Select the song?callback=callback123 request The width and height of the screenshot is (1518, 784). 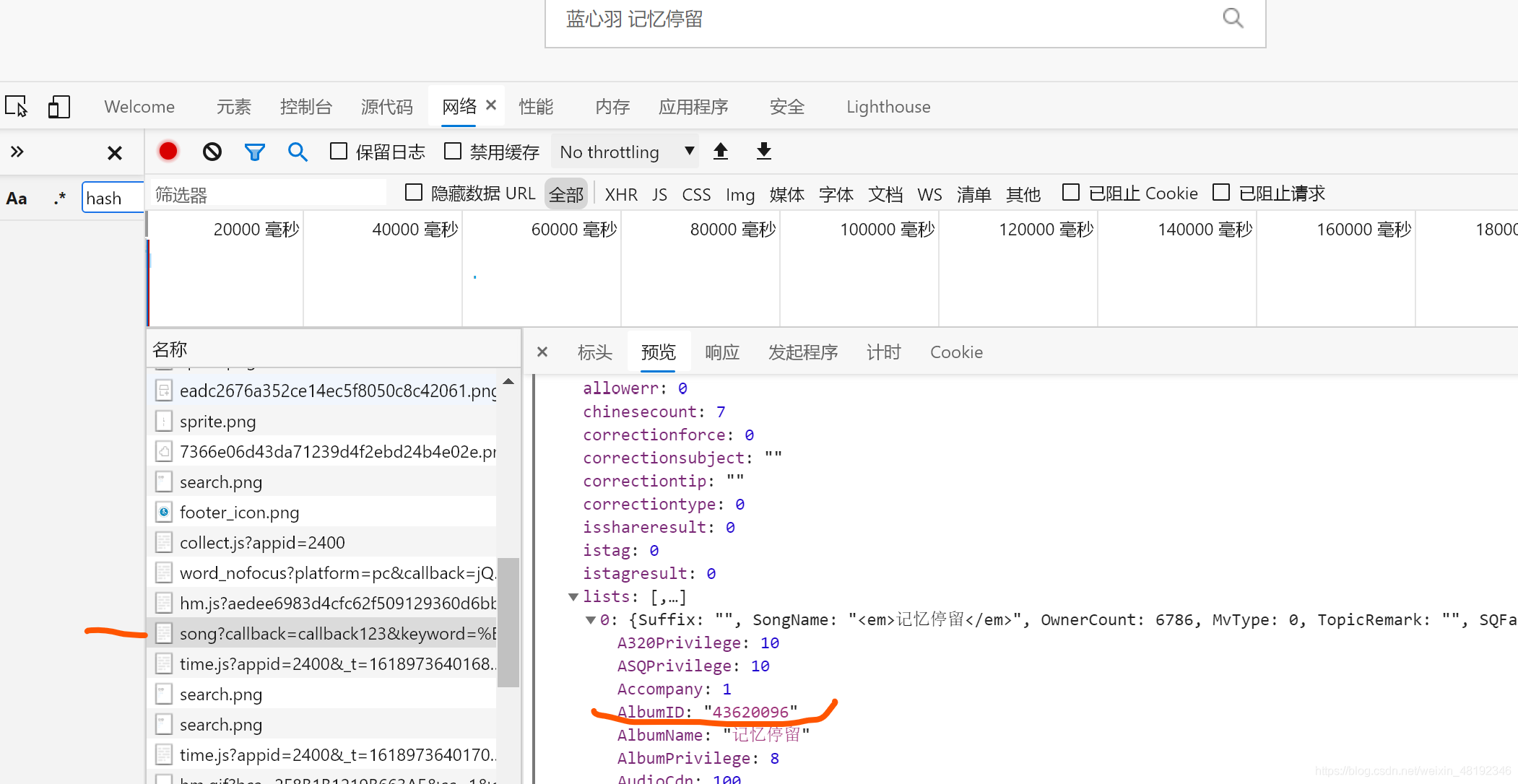coord(322,633)
